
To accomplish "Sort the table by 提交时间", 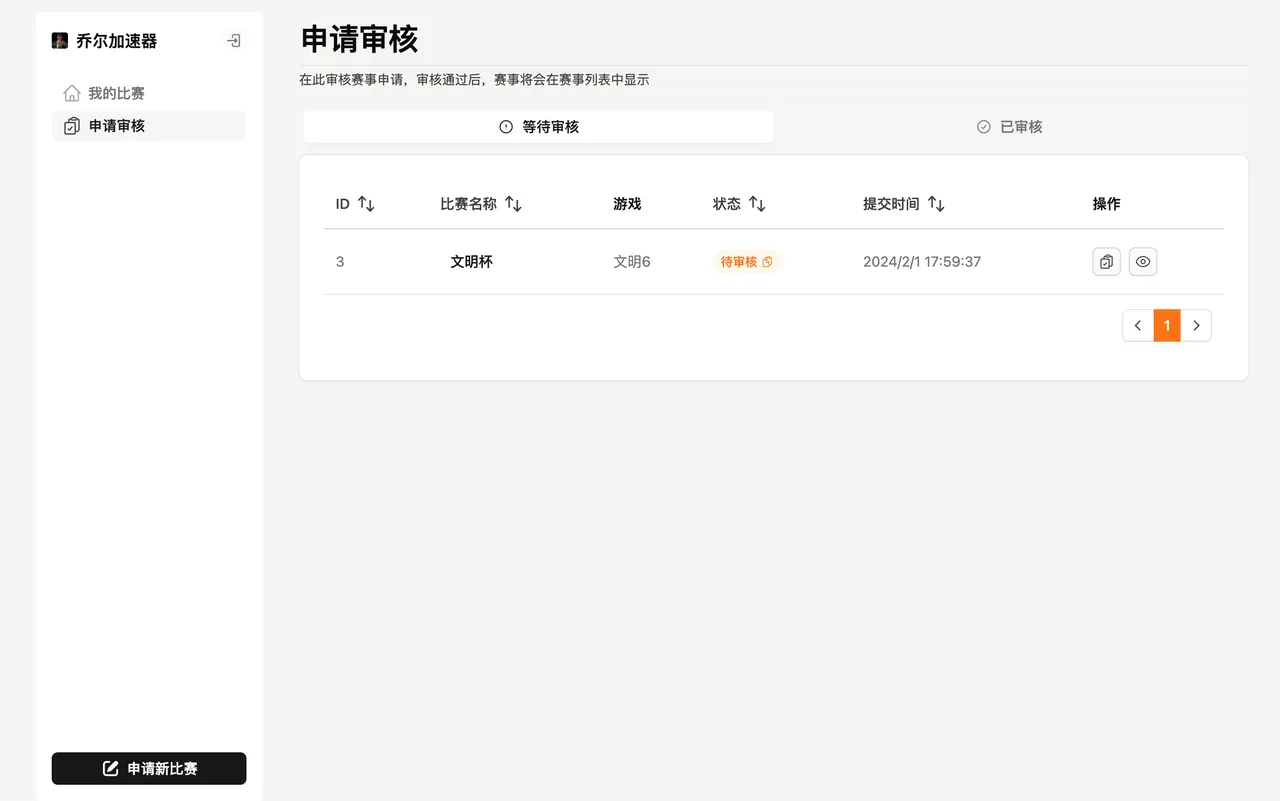I will point(904,204).
